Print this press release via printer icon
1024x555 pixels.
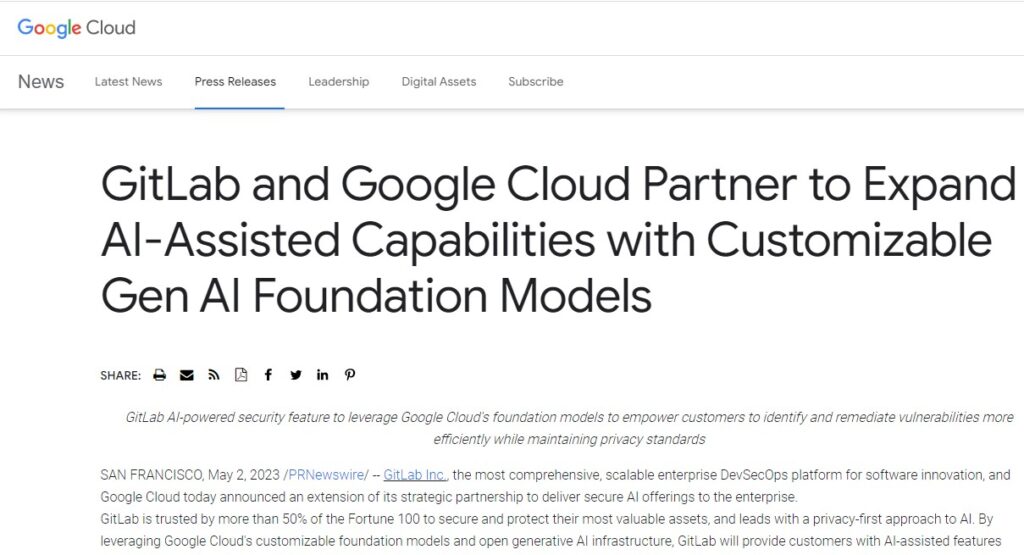click(x=159, y=375)
